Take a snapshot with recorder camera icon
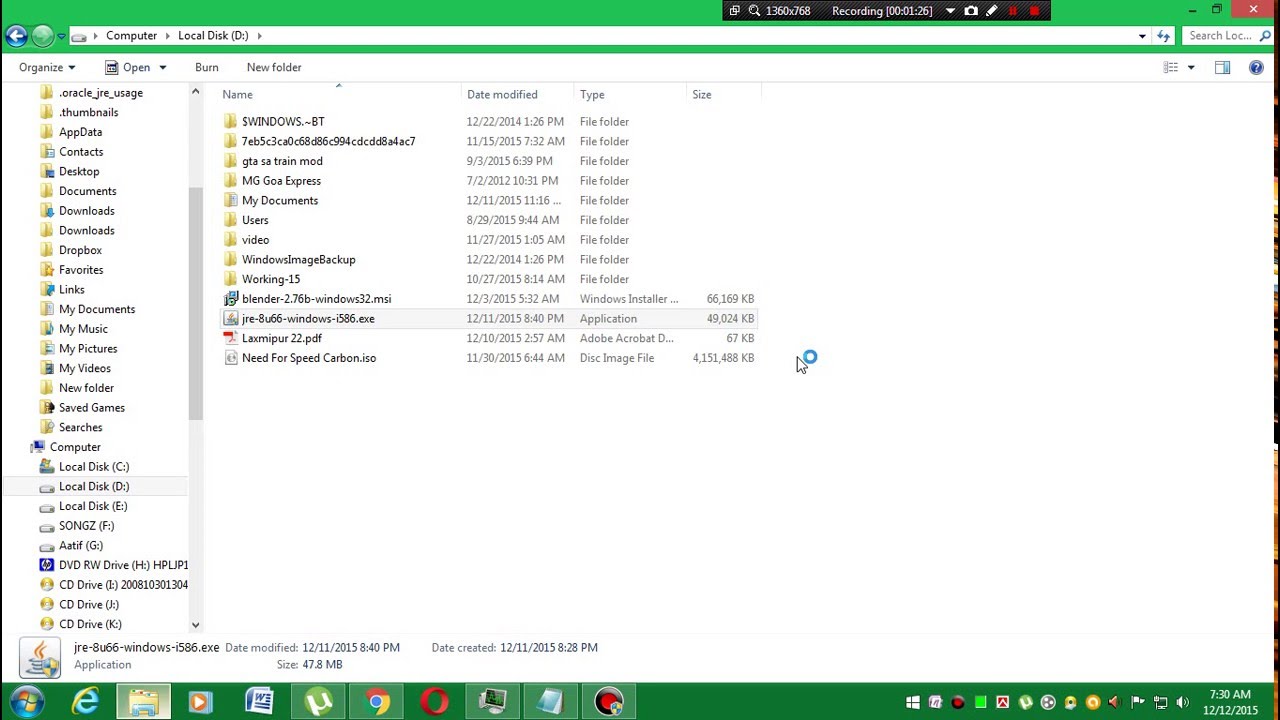This screenshot has width=1280, height=720. [971, 11]
